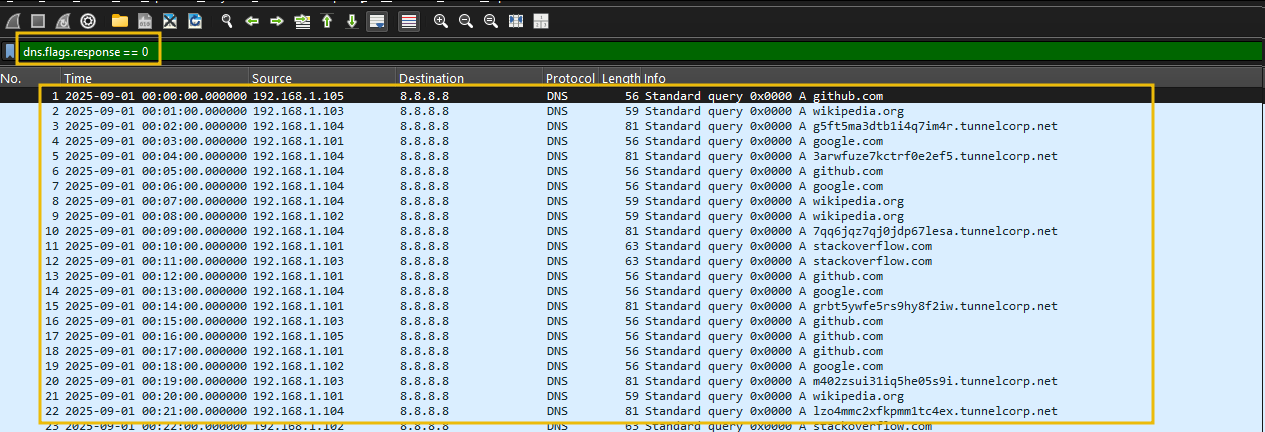Zoom in the packet list text
The height and width of the screenshot is (432, 1265).
pyautogui.click(x=441, y=21)
